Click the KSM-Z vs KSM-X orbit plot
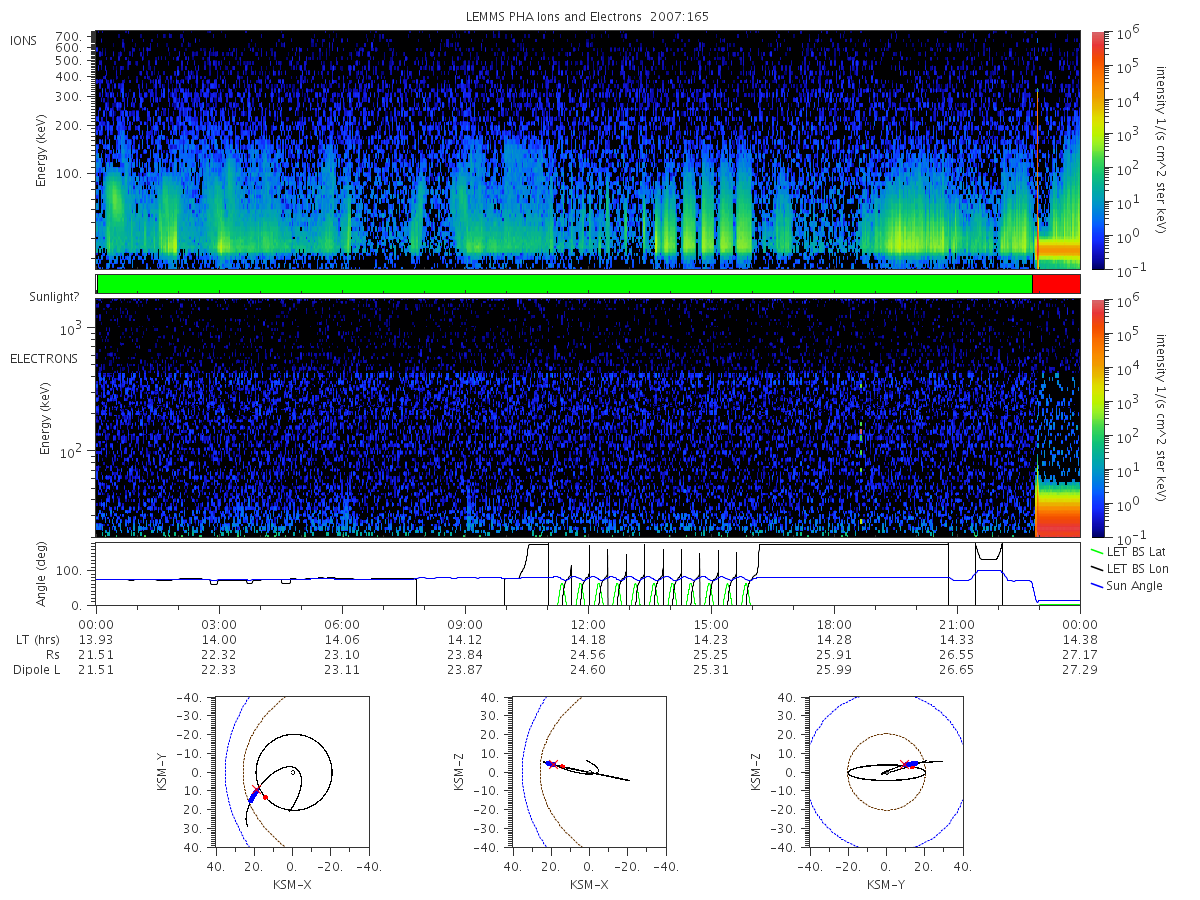The width and height of the screenshot is (1200, 900). click(x=588, y=771)
